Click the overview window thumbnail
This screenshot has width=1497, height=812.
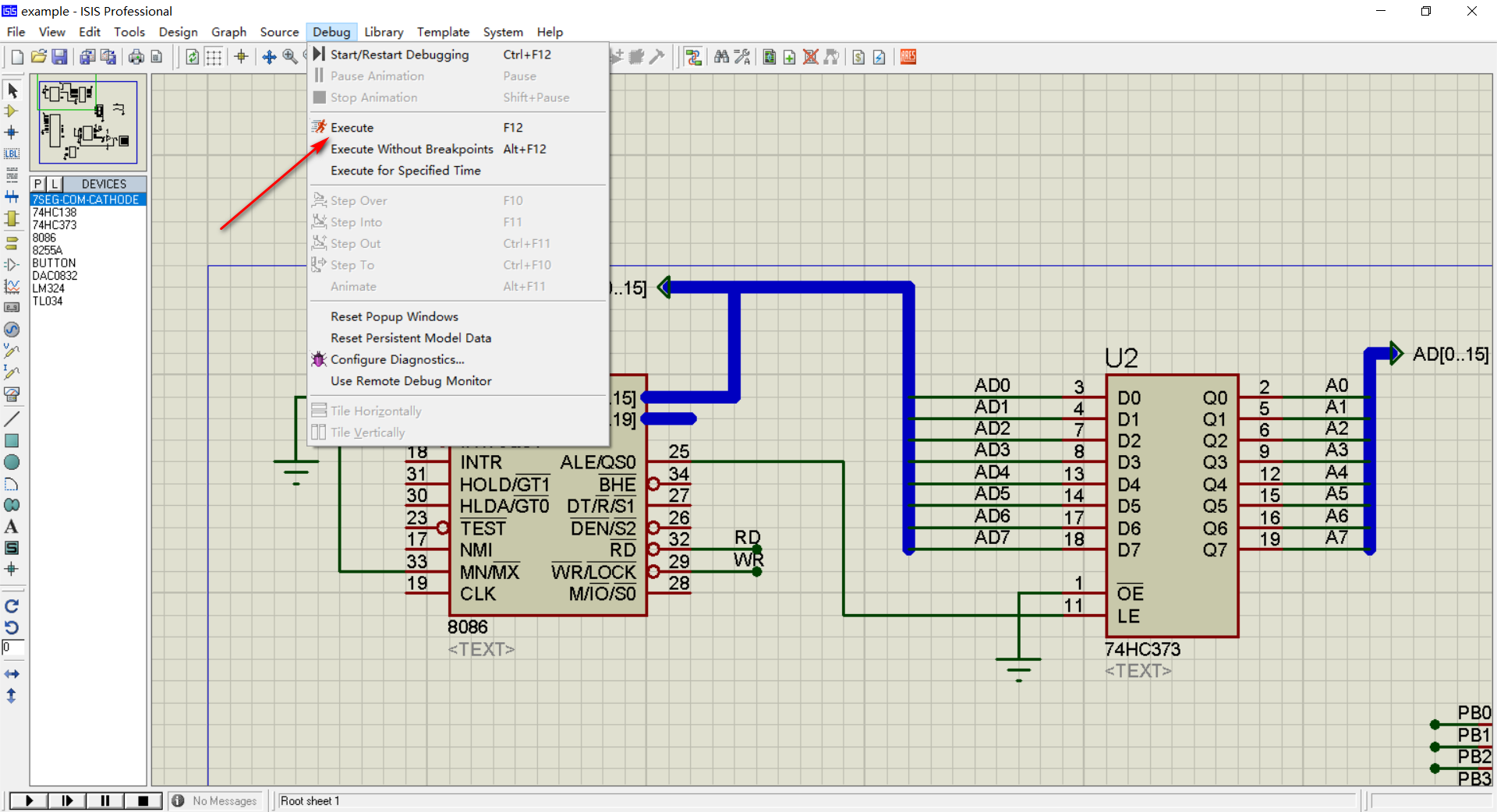[x=88, y=122]
